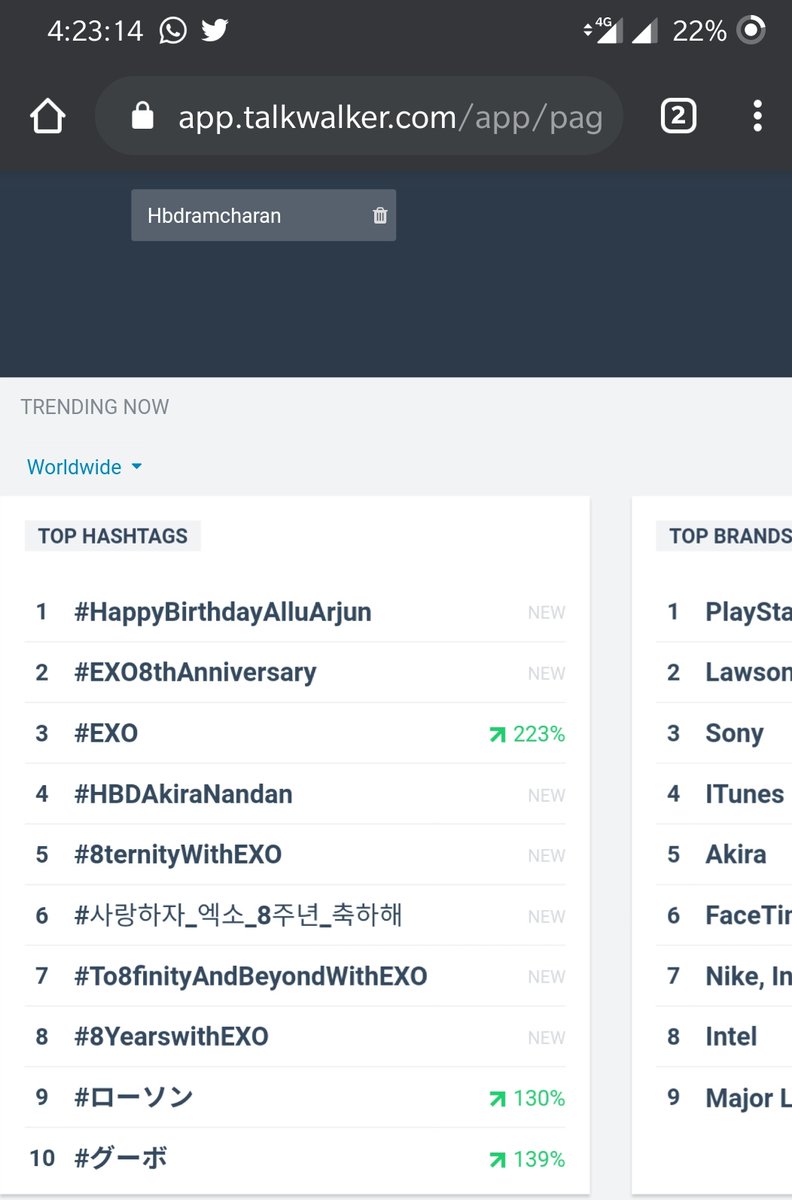Click the TRENDING NOW label
Screen dimensions: 792x1200
tap(95, 407)
